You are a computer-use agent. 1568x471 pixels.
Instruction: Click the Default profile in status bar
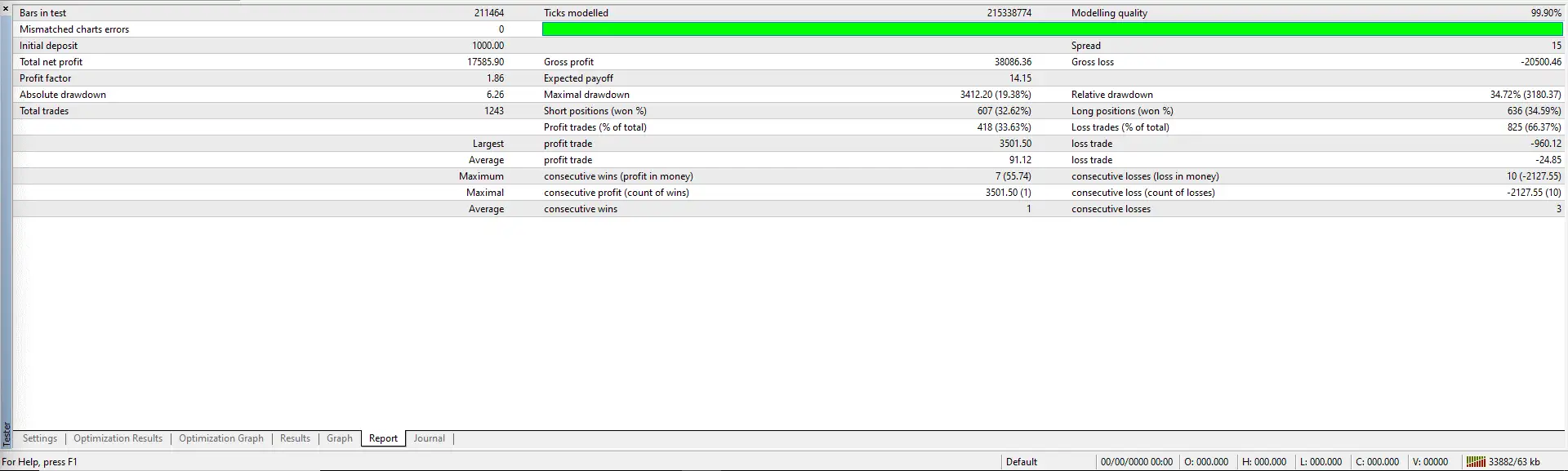point(1022,462)
